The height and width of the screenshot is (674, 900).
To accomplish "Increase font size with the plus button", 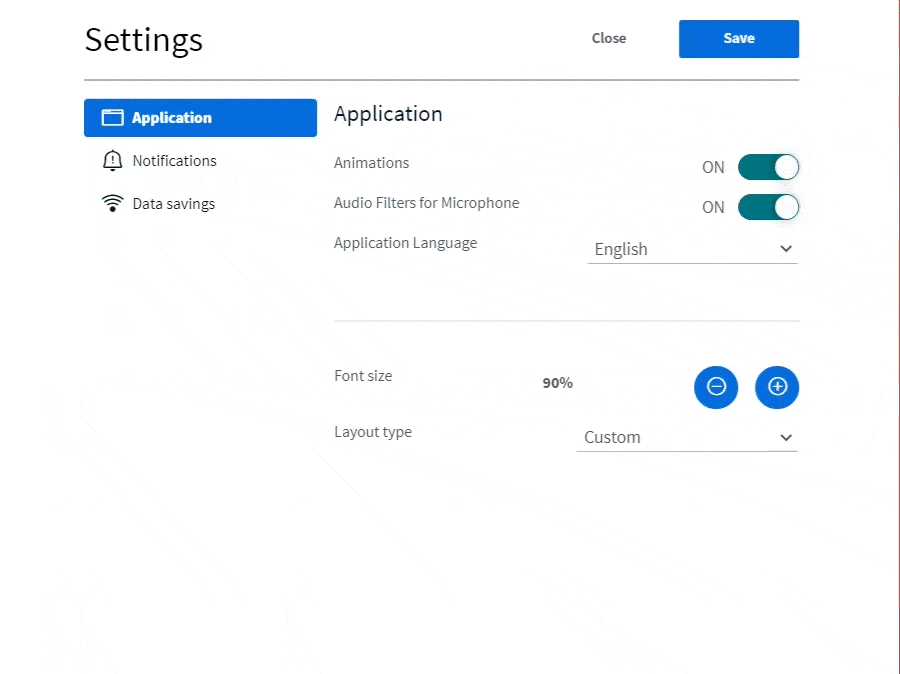I will point(777,387).
